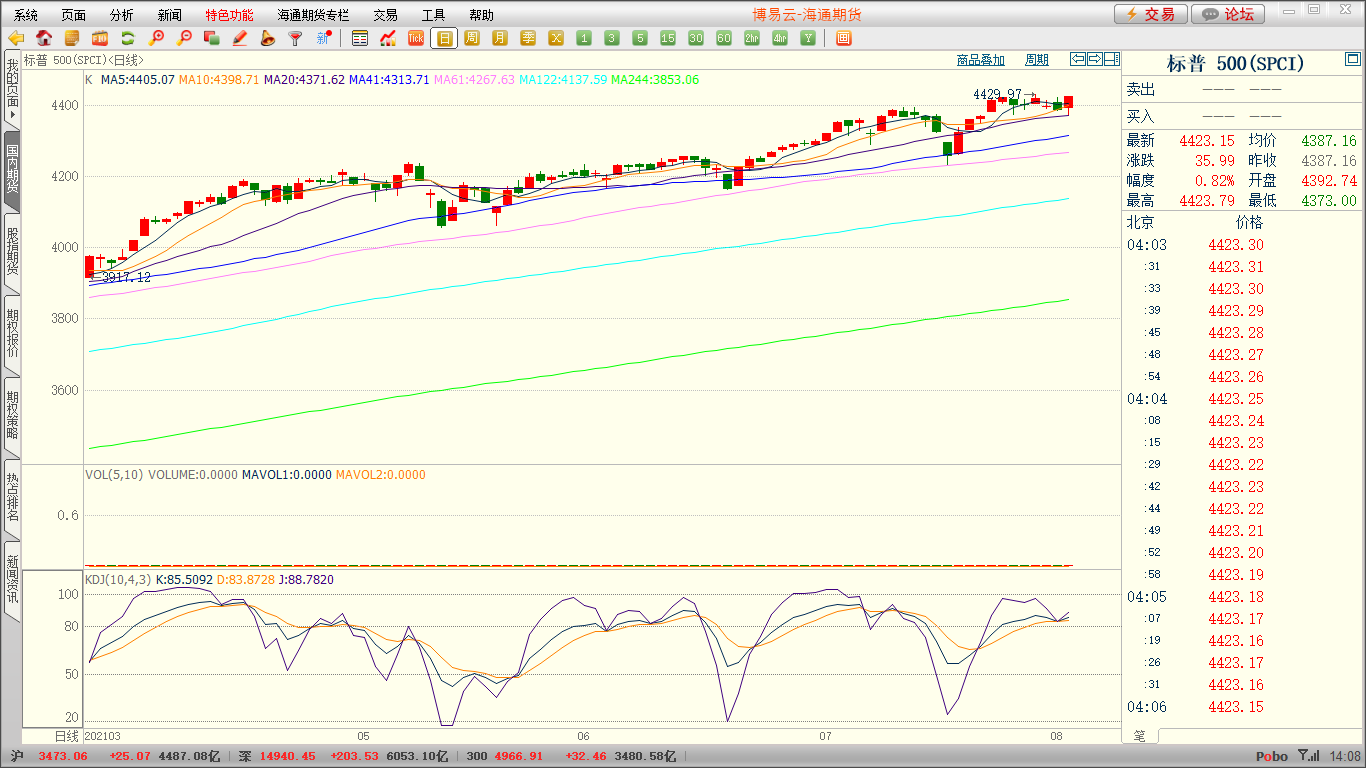
Task: Click the red overlapping windows icon
Action: pos(212,38)
